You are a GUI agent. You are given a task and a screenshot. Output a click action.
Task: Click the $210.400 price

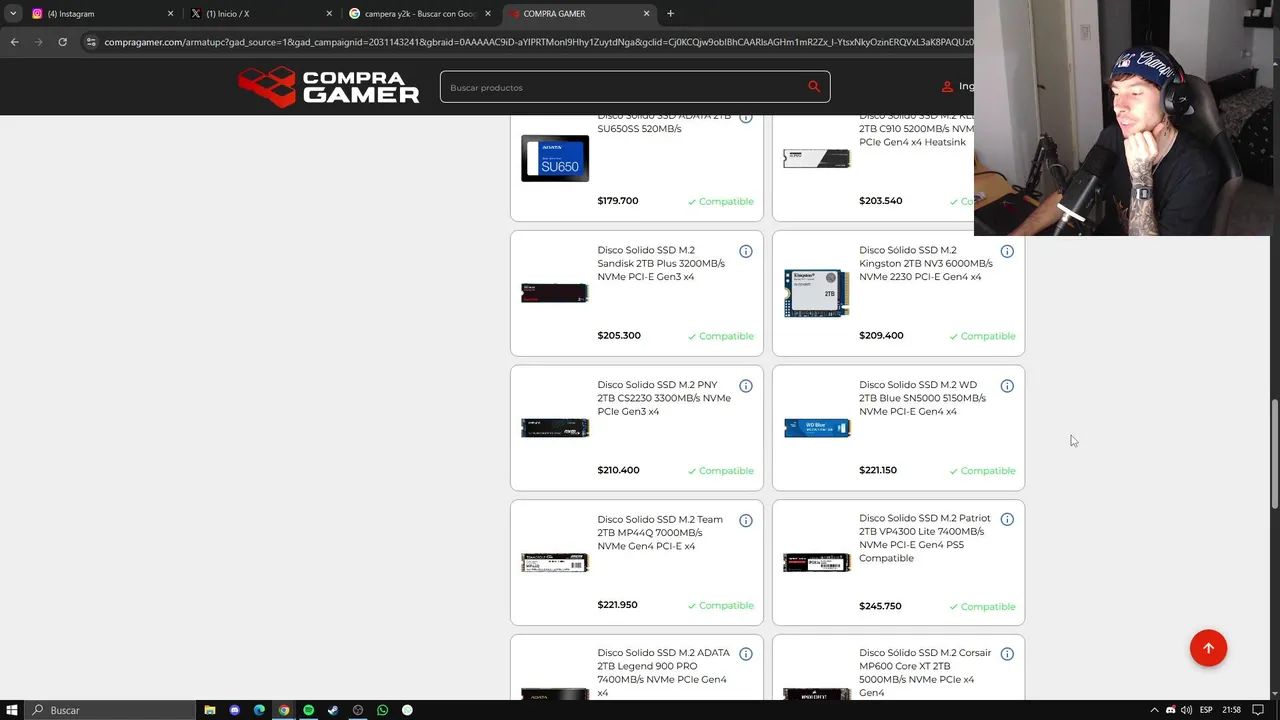pos(619,470)
